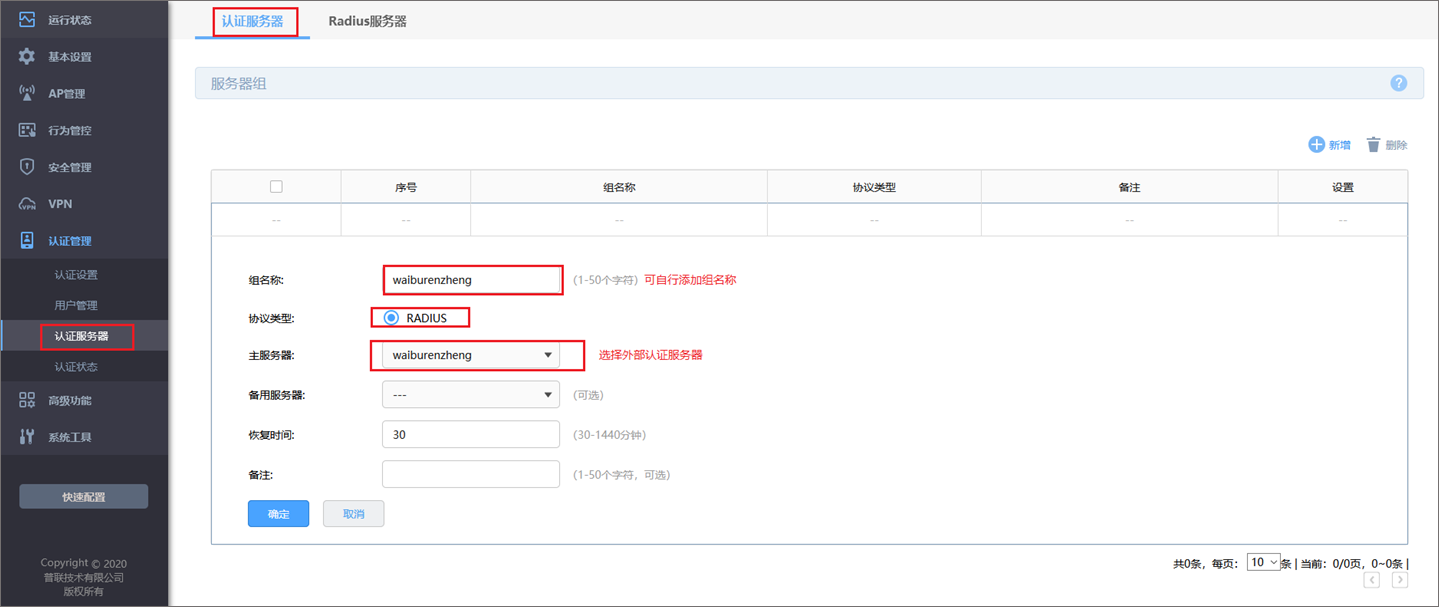Expand the 备用服务器 dropdown
1439x607 pixels.
[470, 395]
